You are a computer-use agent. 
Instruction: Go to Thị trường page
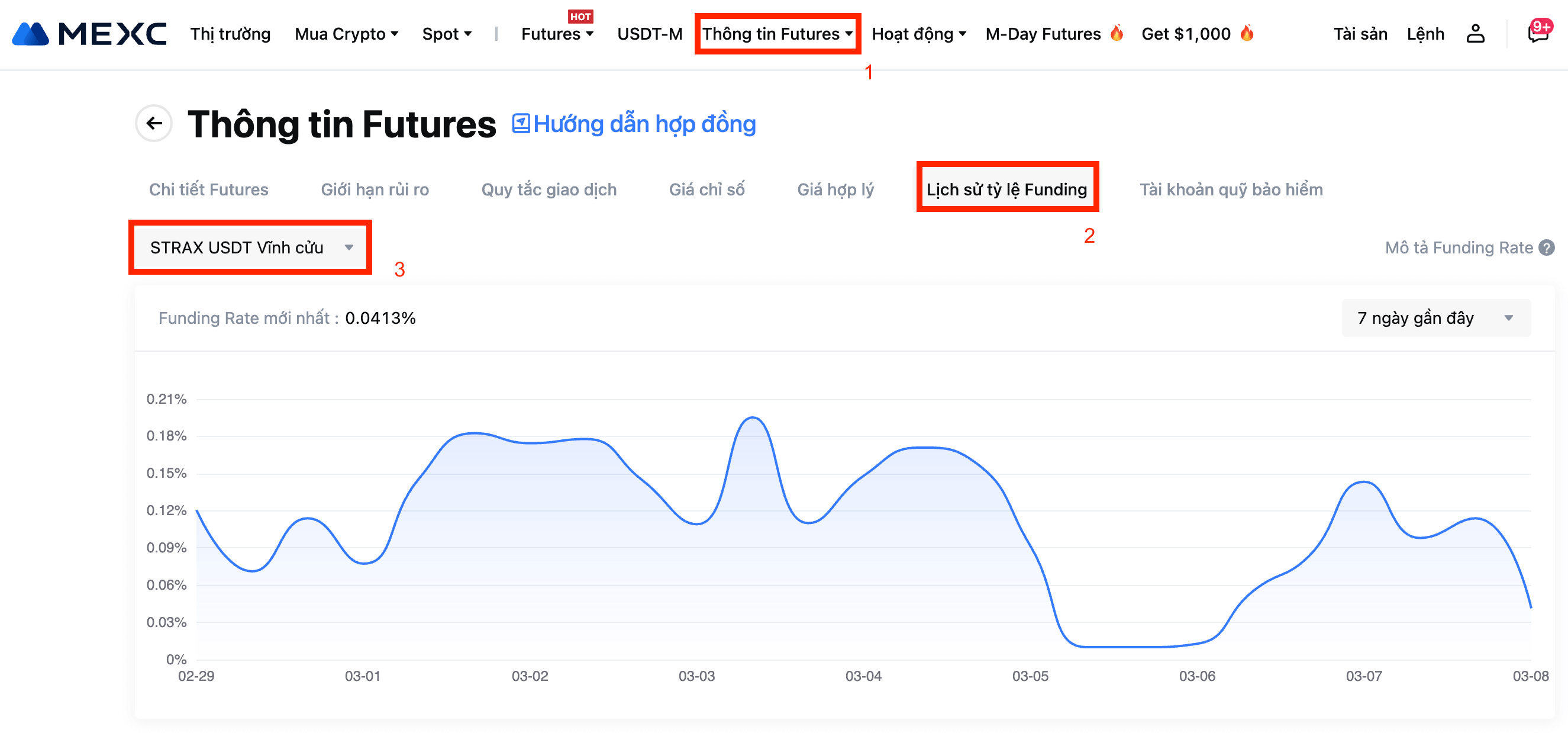[230, 34]
